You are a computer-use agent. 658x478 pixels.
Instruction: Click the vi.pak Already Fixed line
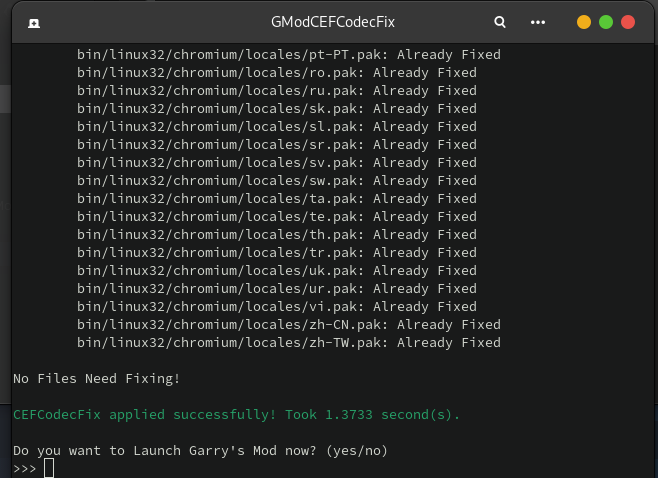point(276,307)
